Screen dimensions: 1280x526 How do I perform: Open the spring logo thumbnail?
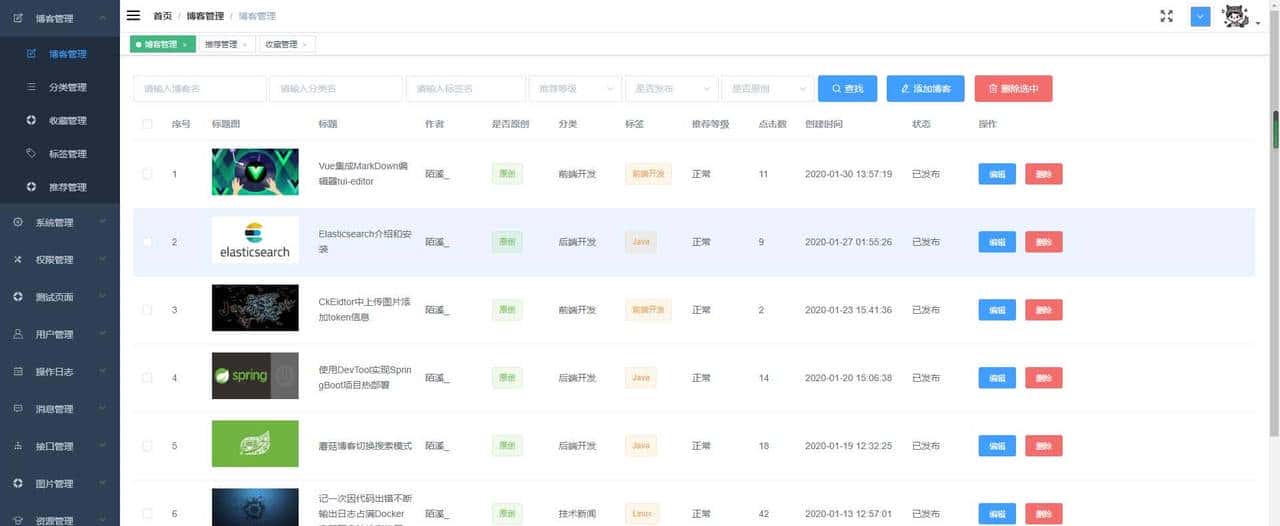click(x=255, y=376)
